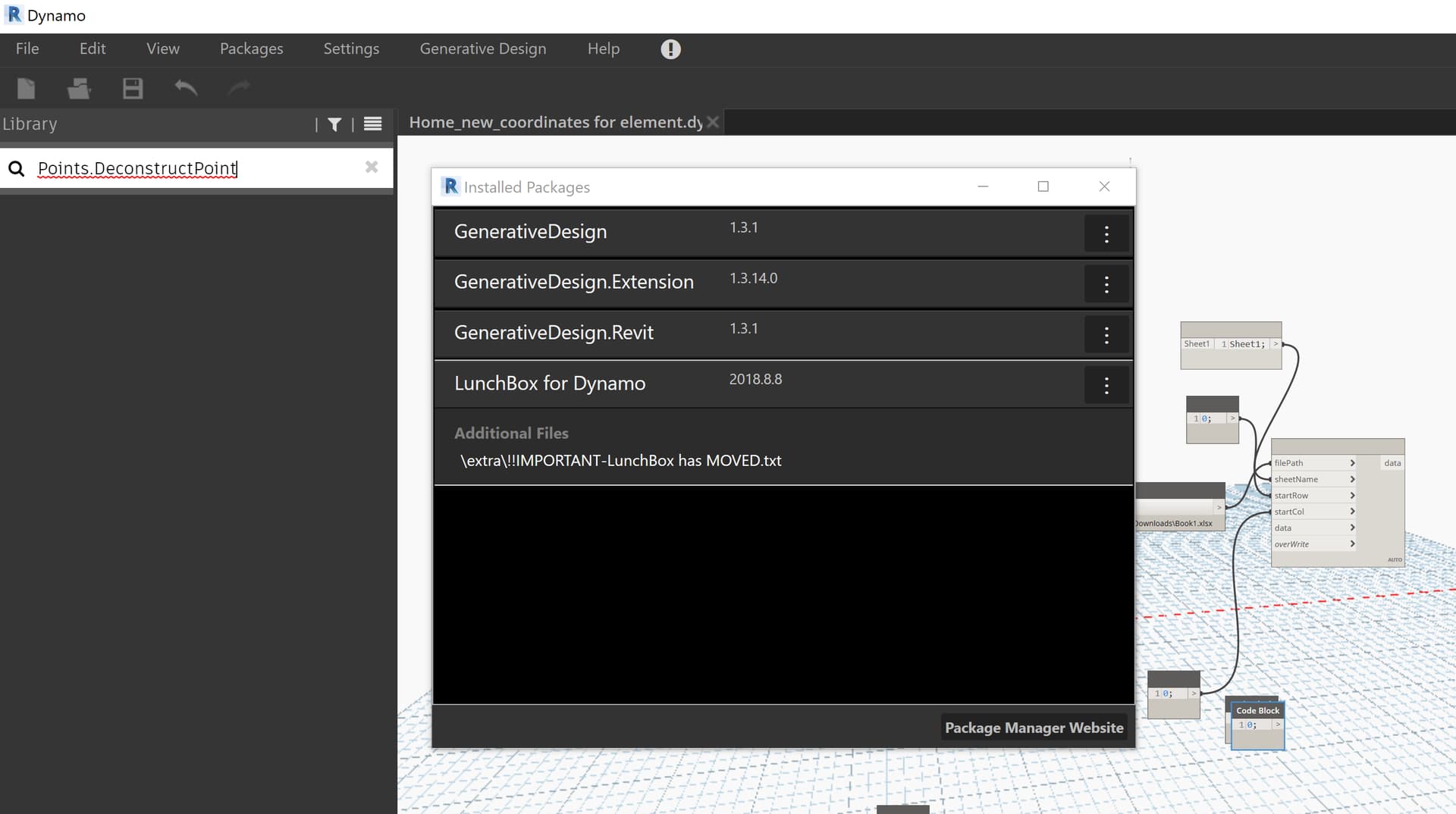Toggle the library list layout icon
Image resolution: width=1456 pixels, height=814 pixels.
372,124
